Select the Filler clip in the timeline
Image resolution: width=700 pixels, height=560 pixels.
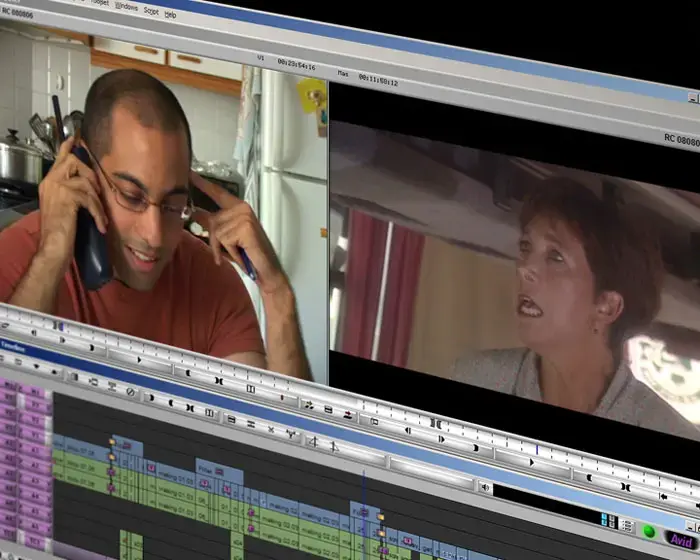pyautogui.click(x=219, y=470)
